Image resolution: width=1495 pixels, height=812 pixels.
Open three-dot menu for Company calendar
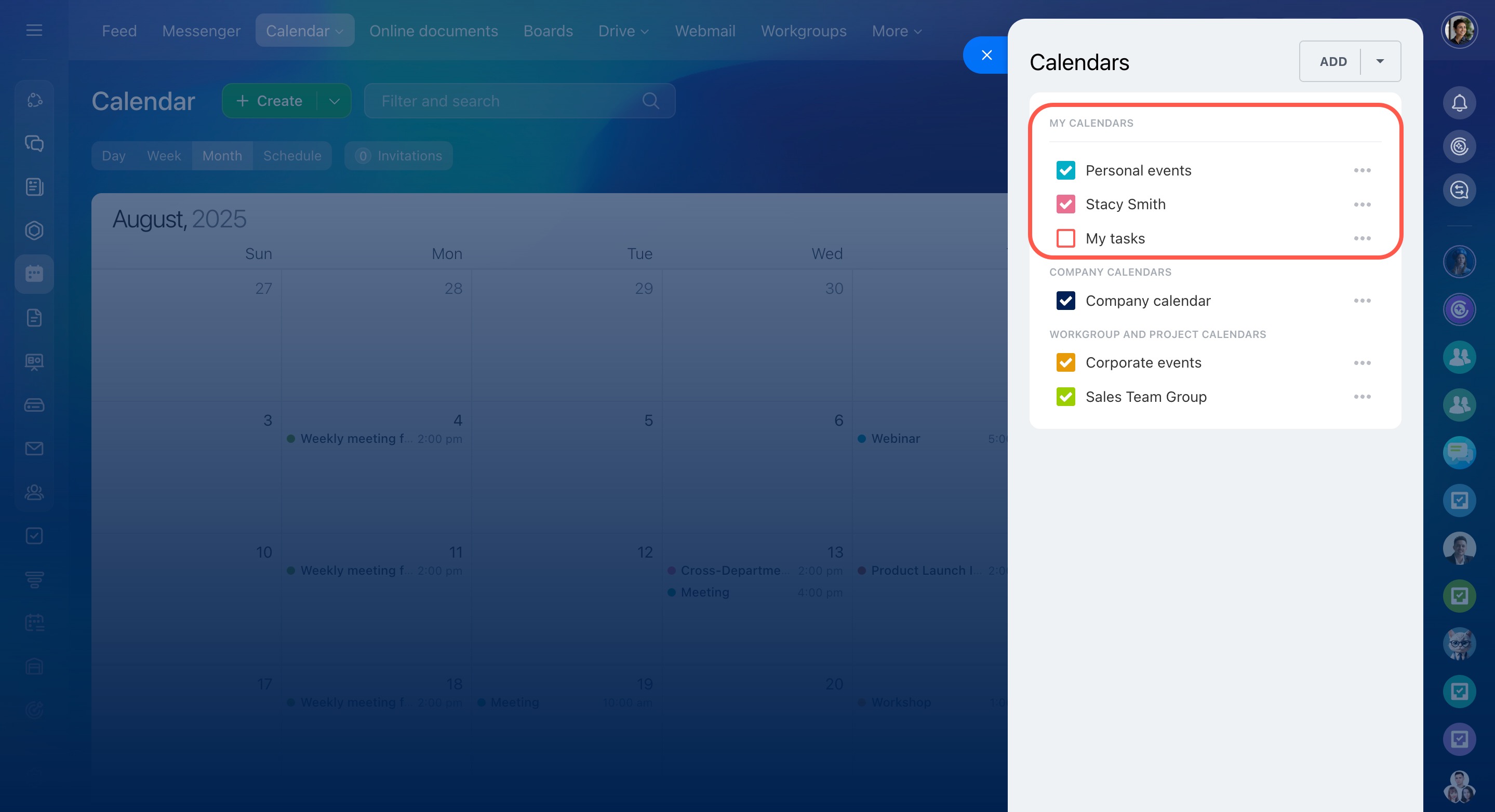1361,301
